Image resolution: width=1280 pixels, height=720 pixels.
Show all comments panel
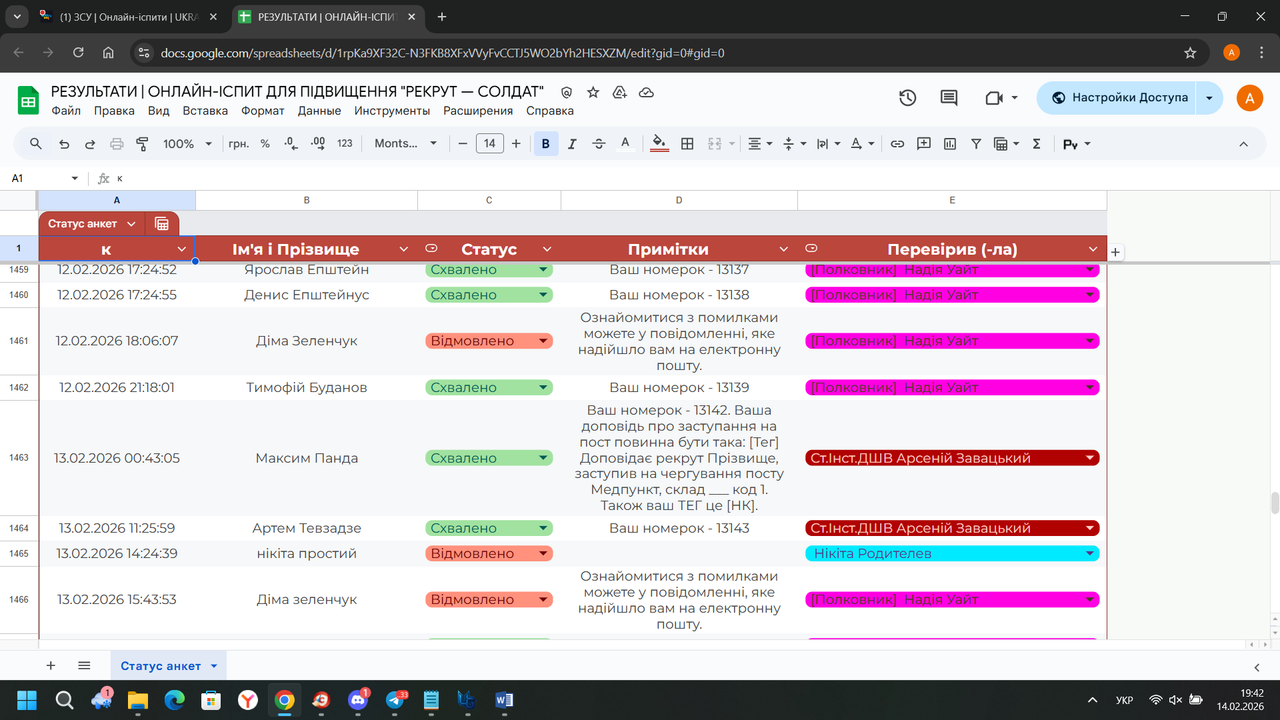[949, 98]
